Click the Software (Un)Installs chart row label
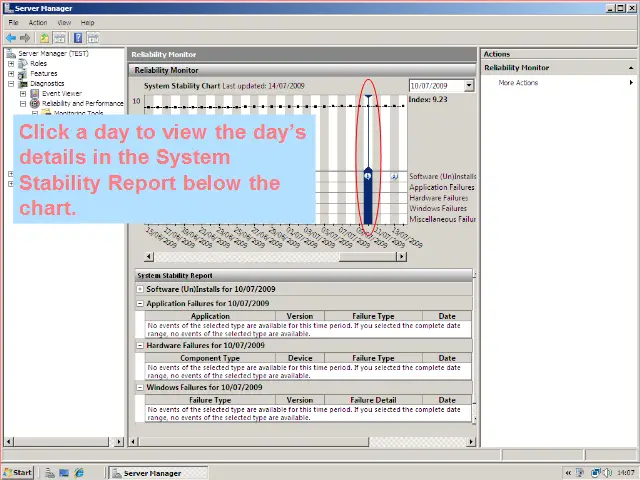640x480 pixels. point(443,176)
